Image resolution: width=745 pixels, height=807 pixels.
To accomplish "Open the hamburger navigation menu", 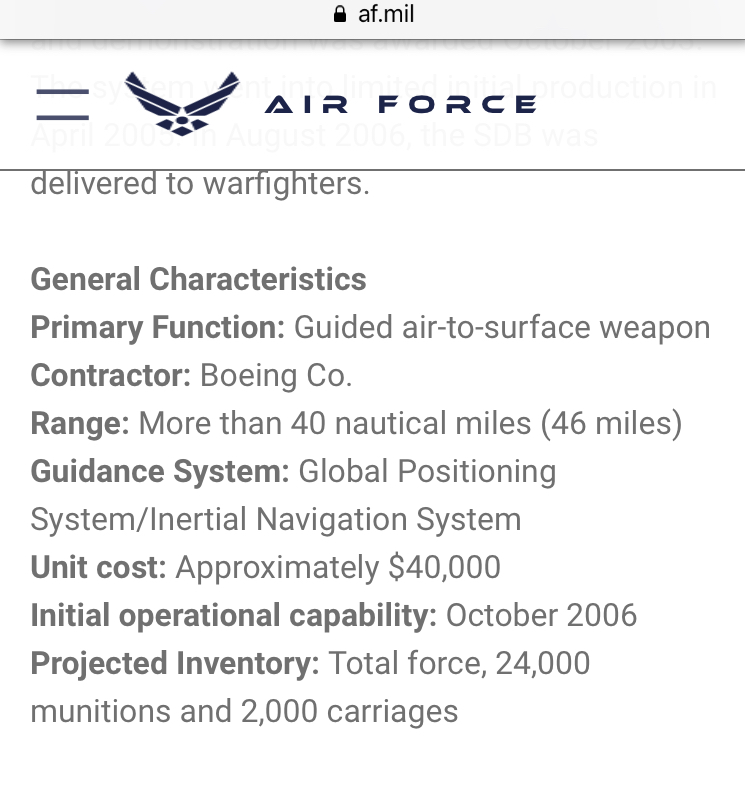I will coord(62,104).
